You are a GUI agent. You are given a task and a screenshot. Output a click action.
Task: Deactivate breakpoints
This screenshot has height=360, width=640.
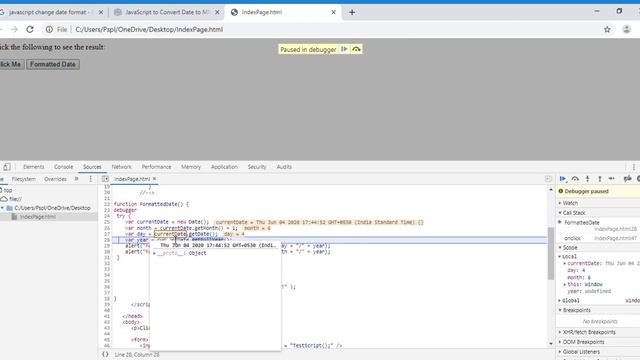tap(627, 179)
